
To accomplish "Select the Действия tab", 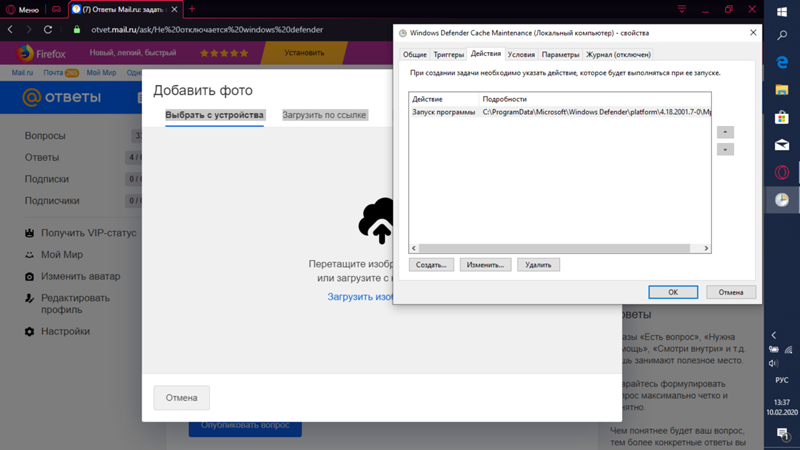I will tap(486, 54).
